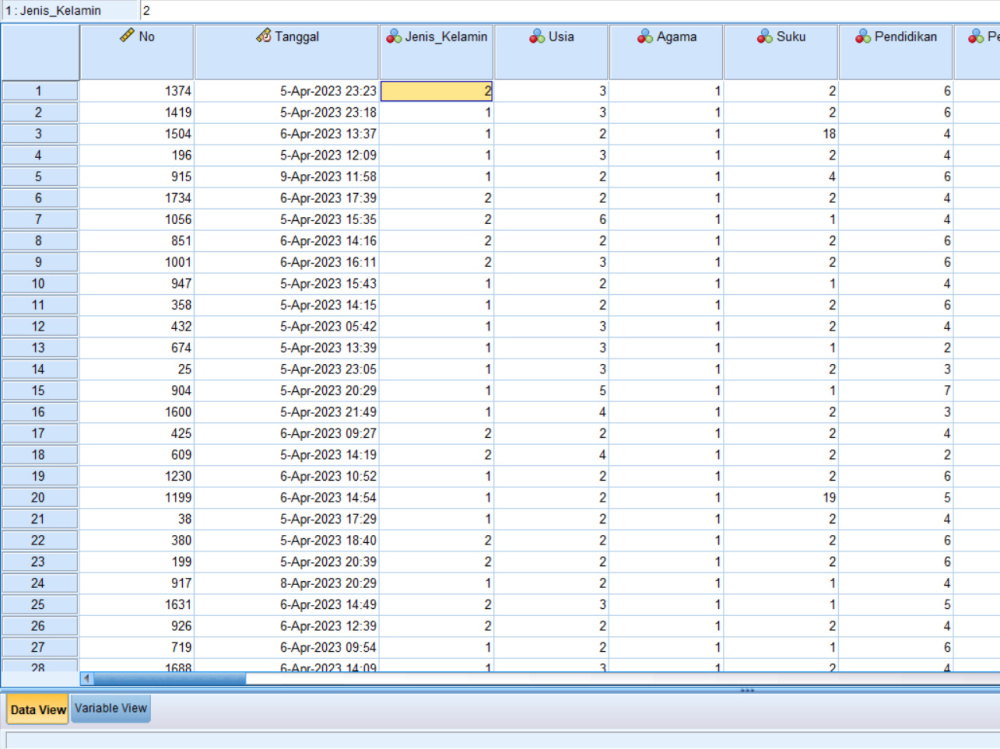Click Tanggal cell '5-Apr-2023 23:23'

[286, 91]
